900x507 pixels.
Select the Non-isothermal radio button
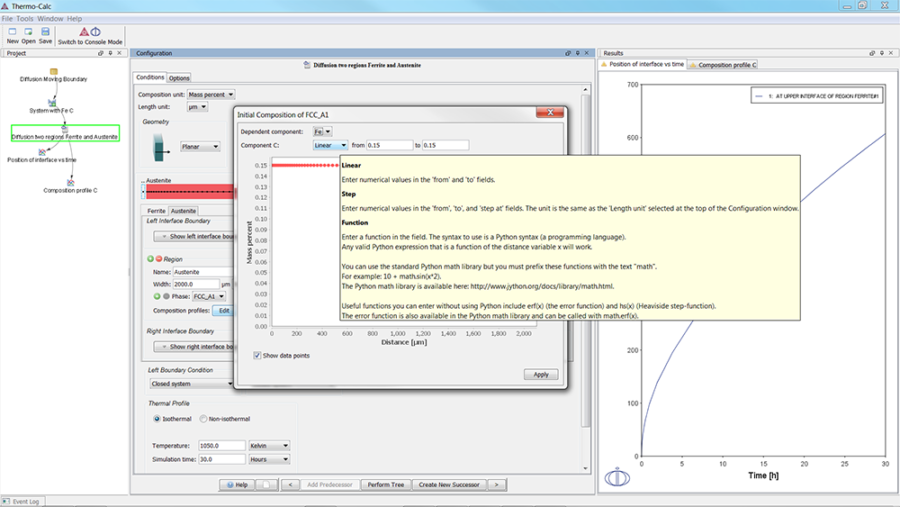[x=203, y=419]
